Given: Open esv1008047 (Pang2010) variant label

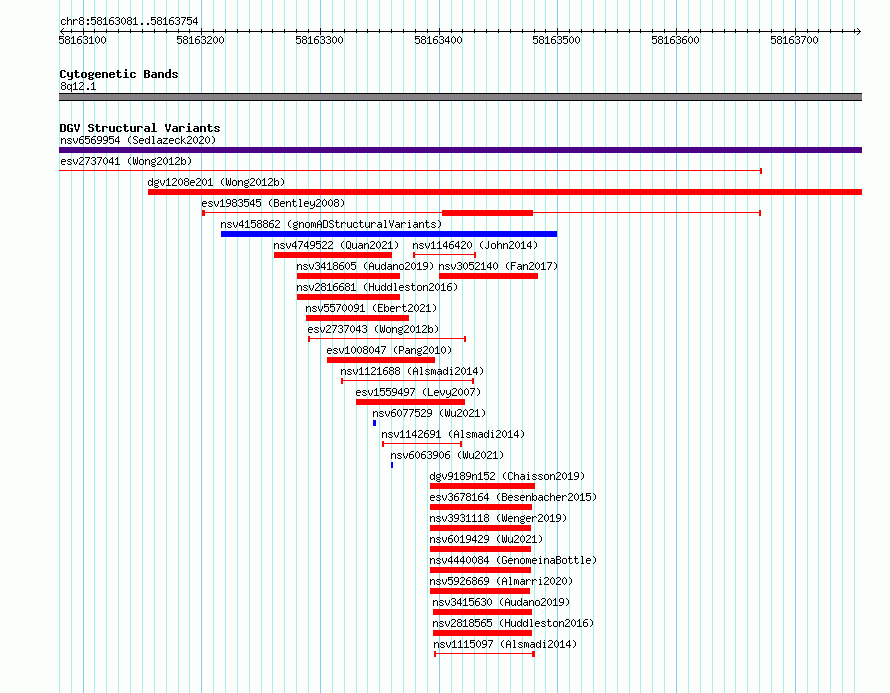Looking at the screenshot, I should (389, 350).
